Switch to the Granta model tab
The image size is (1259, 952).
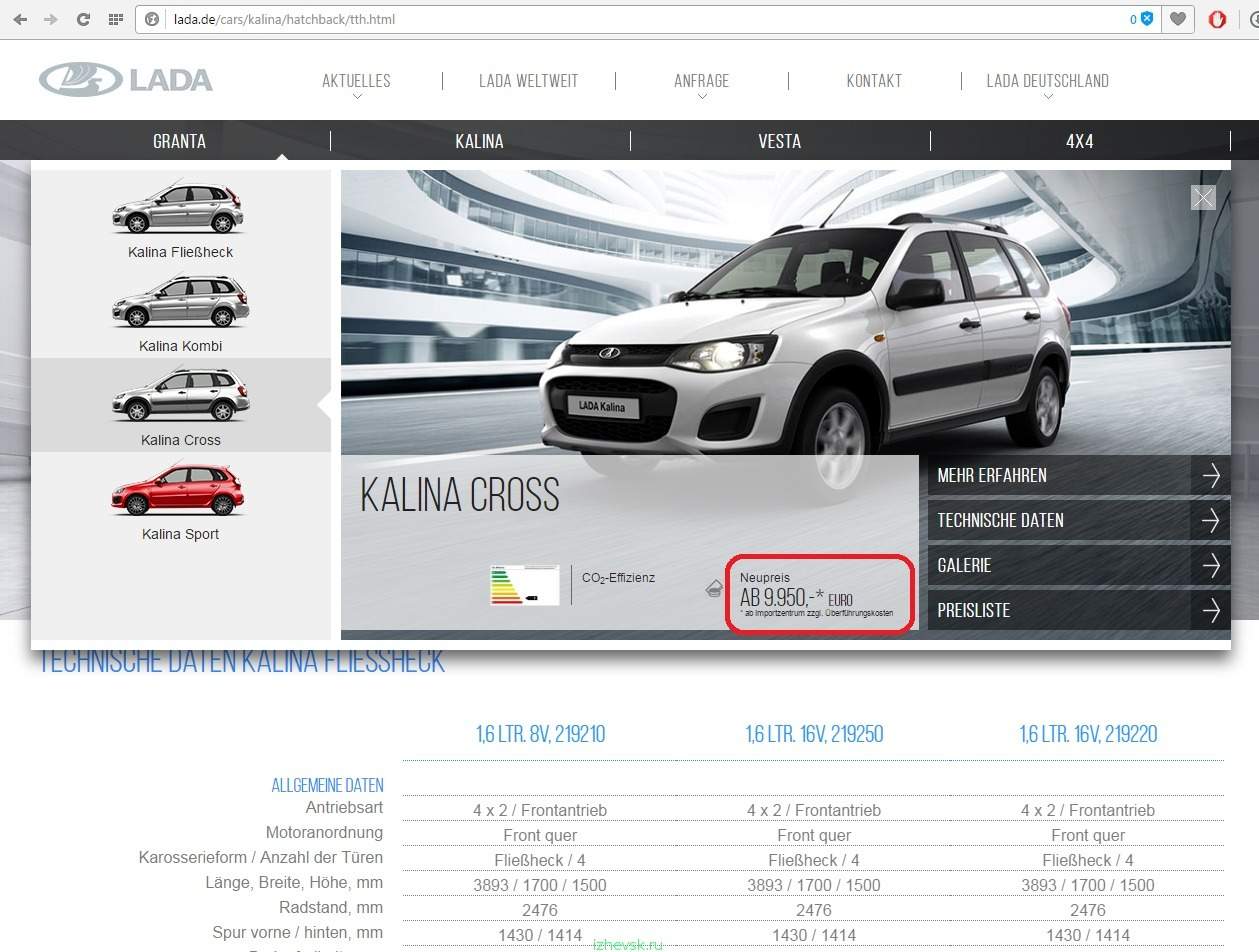180,141
